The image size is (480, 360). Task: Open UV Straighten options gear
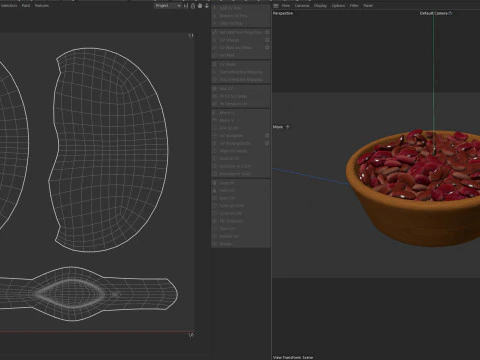267,136
